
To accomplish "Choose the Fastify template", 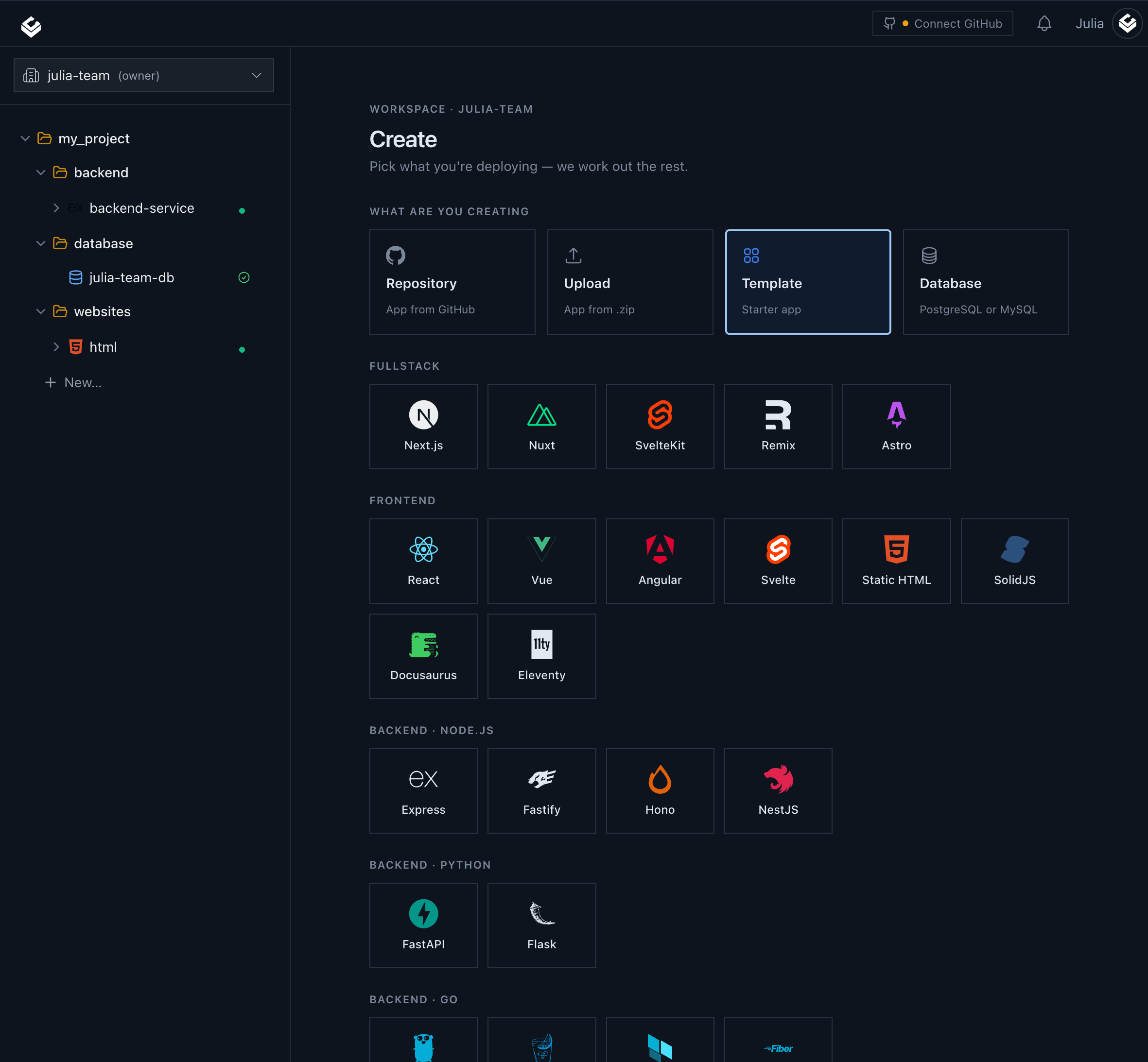I will pyautogui.click(x=541, y=791).
